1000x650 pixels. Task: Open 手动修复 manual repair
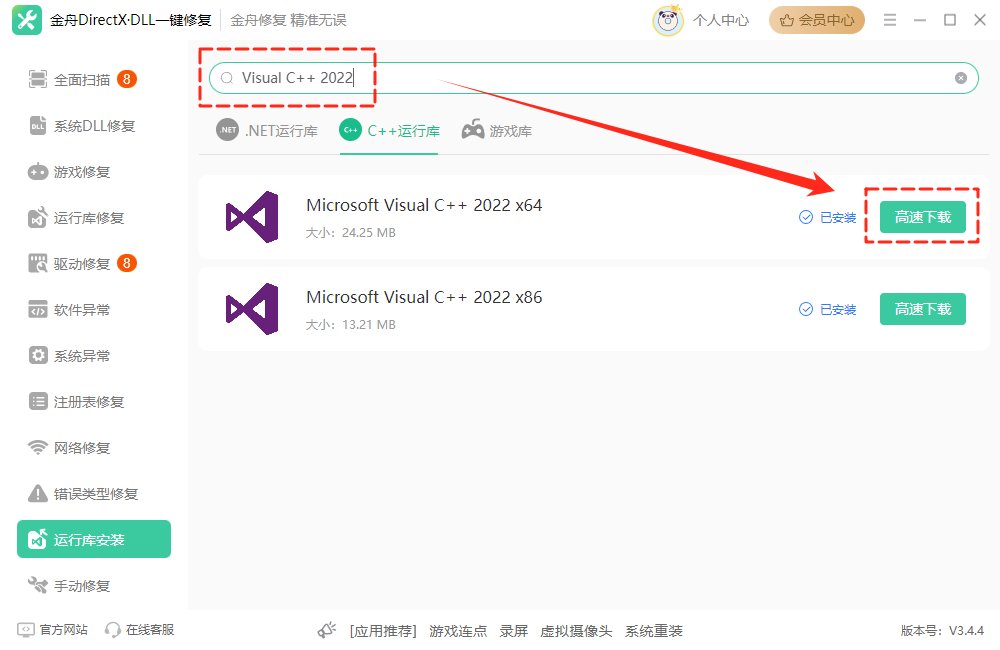69,585
